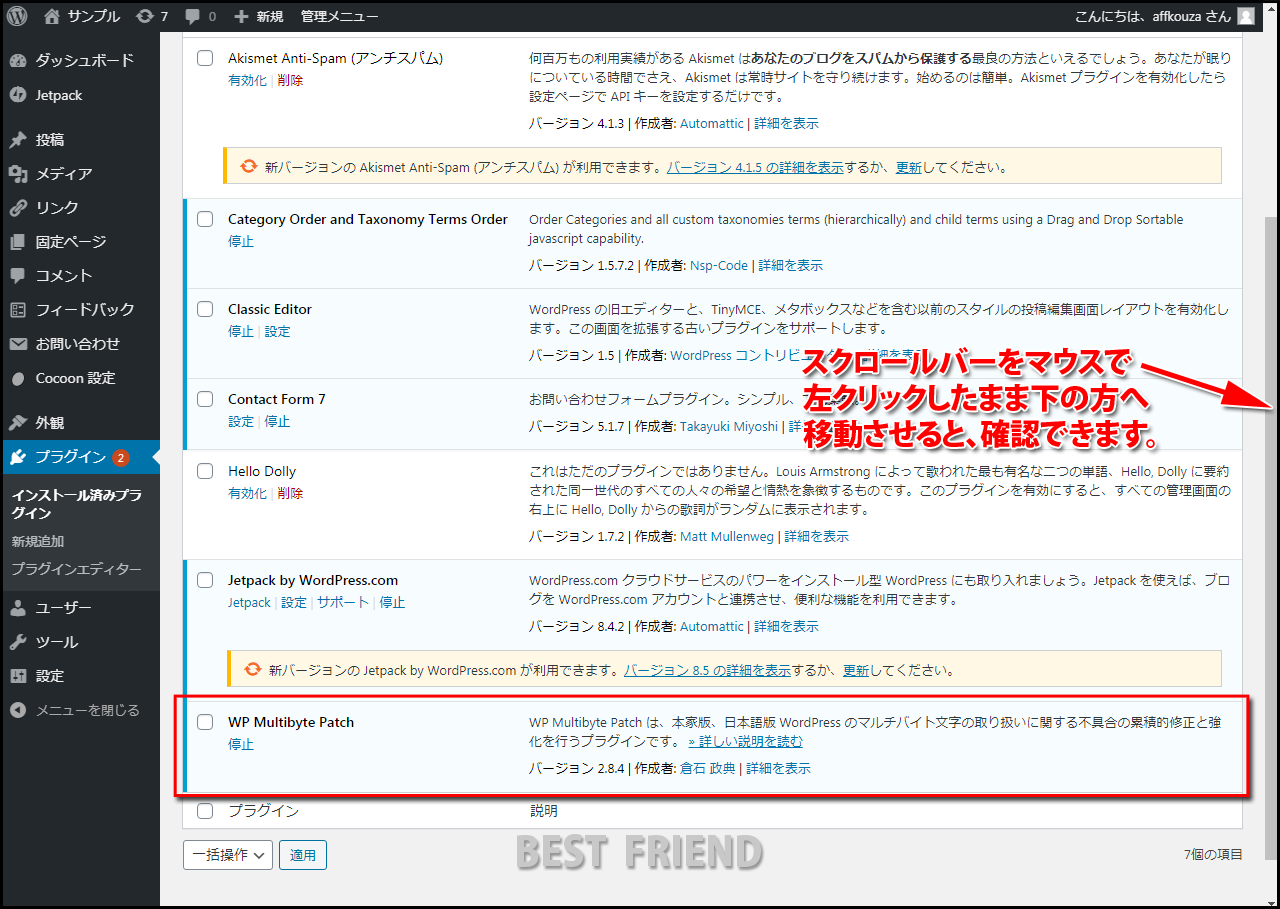Open the 一括操作 bulk actions dropdown
Image resolution: width=1280 pixels, height=909 pixels.
(227, 855)
